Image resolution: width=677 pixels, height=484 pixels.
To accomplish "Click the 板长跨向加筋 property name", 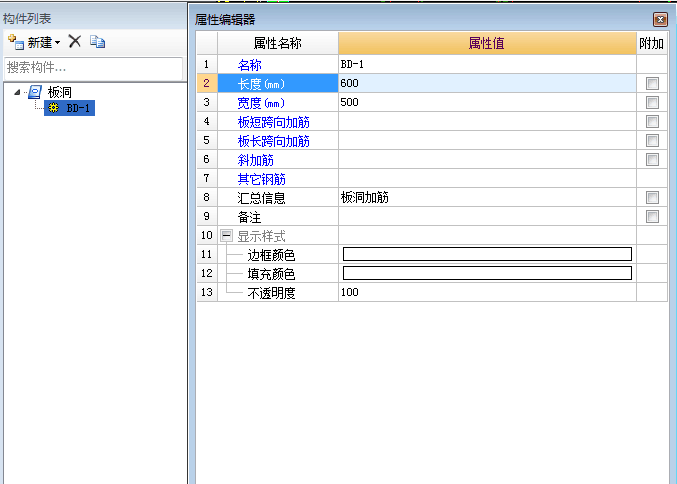I will pyautogui.click(x=273, y=141).
